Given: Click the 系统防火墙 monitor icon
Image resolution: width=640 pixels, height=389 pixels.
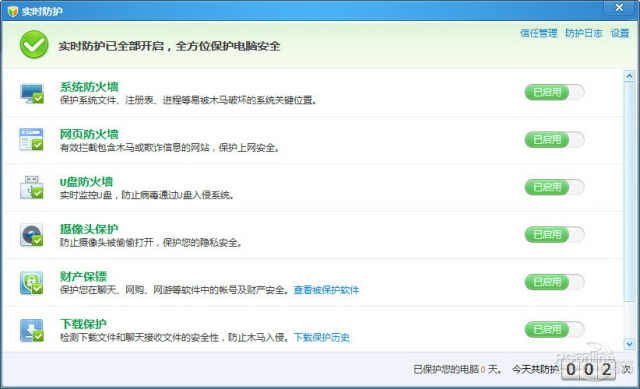Looking at the screenshot, I should [x=32, y=93].
